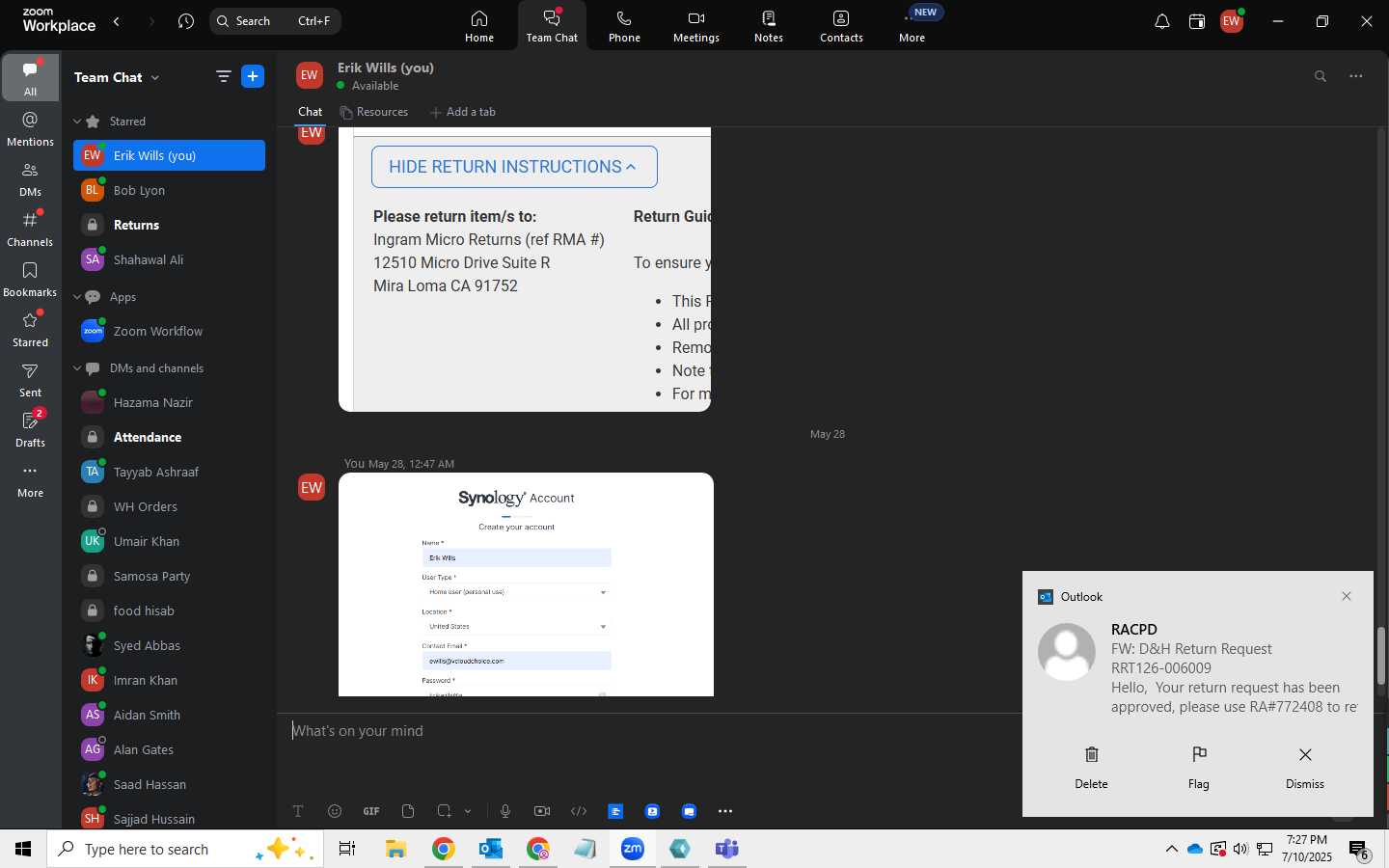1389x868 pixels.
Task: Open DMs in the sidebar
Action: click(30, 178)
